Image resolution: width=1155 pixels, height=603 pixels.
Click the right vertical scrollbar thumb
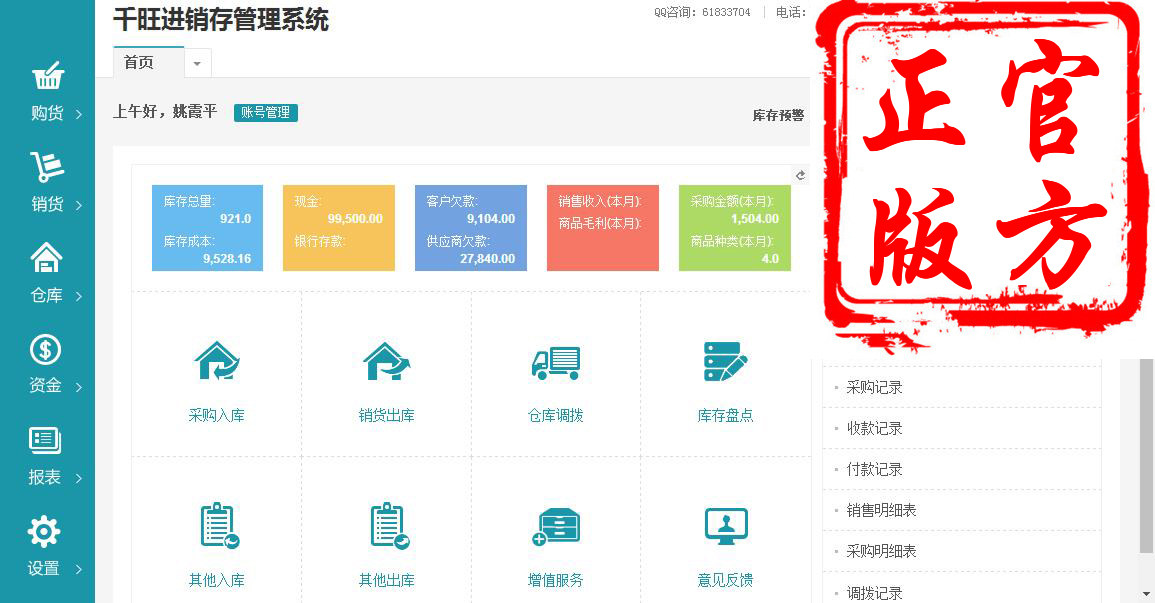point(1146,455)
